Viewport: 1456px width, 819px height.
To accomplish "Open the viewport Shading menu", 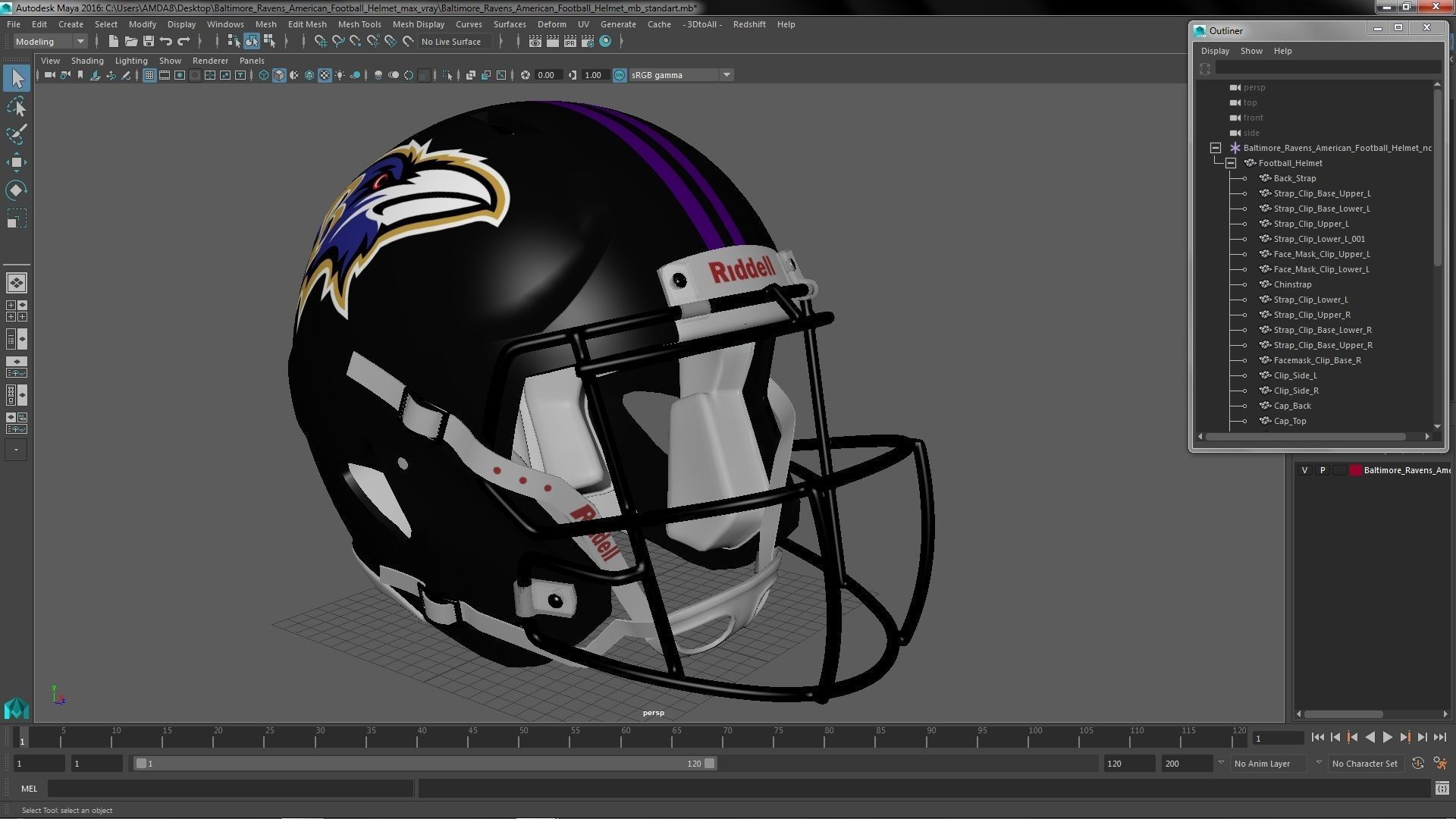I will (87, 61).
